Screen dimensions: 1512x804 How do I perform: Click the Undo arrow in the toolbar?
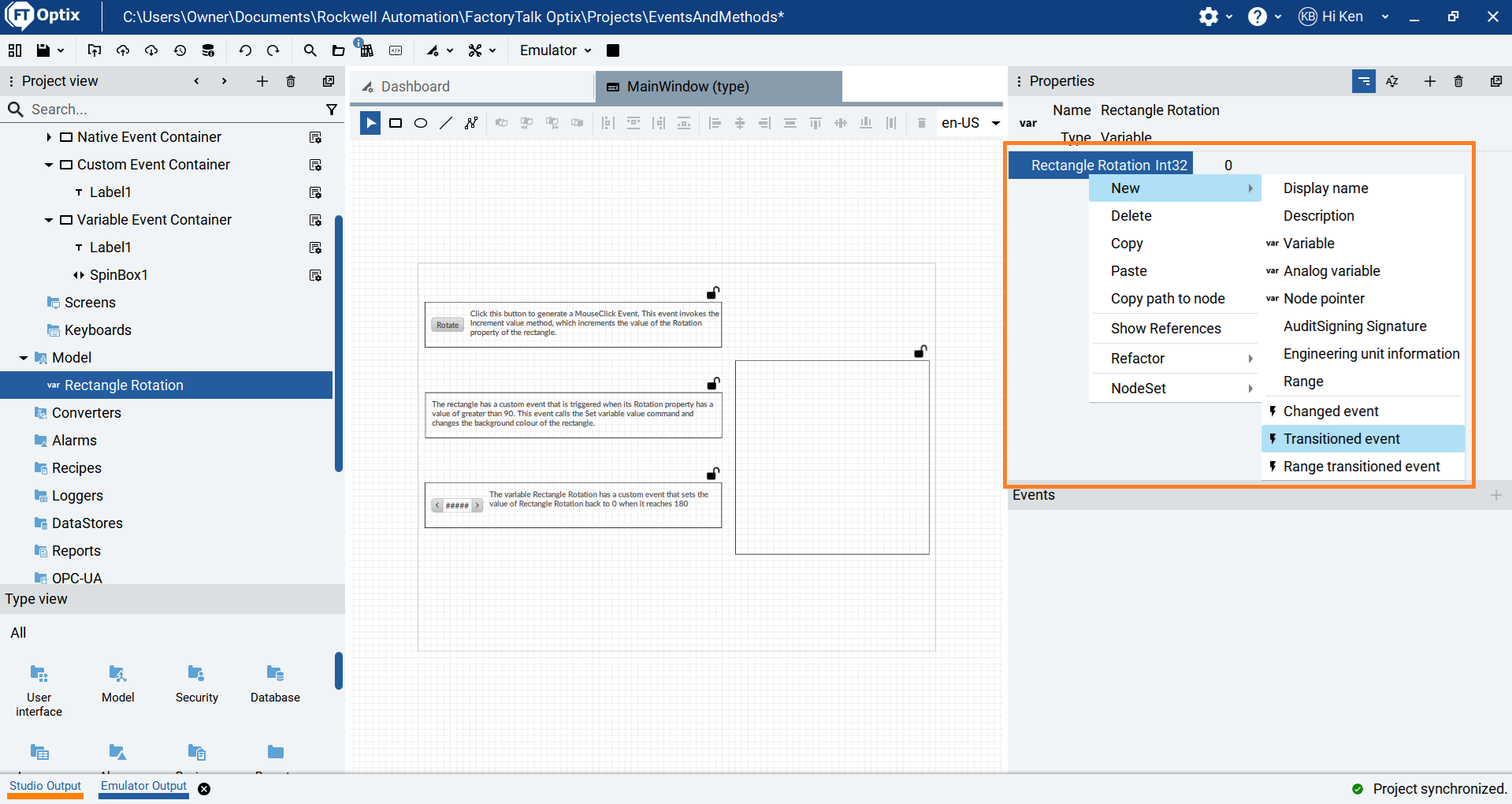[245, 50]
